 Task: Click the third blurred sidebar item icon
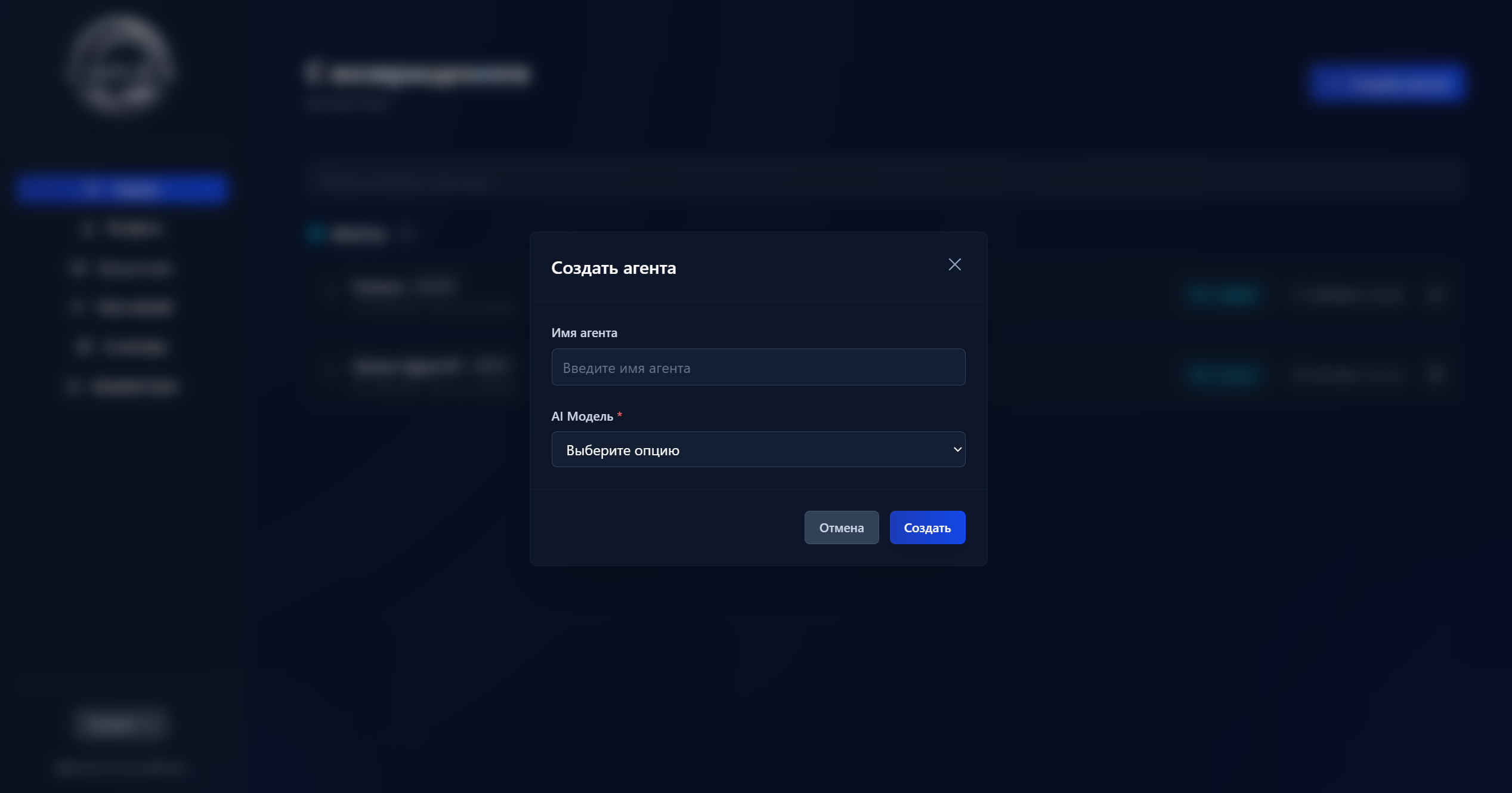pos(77,268)
